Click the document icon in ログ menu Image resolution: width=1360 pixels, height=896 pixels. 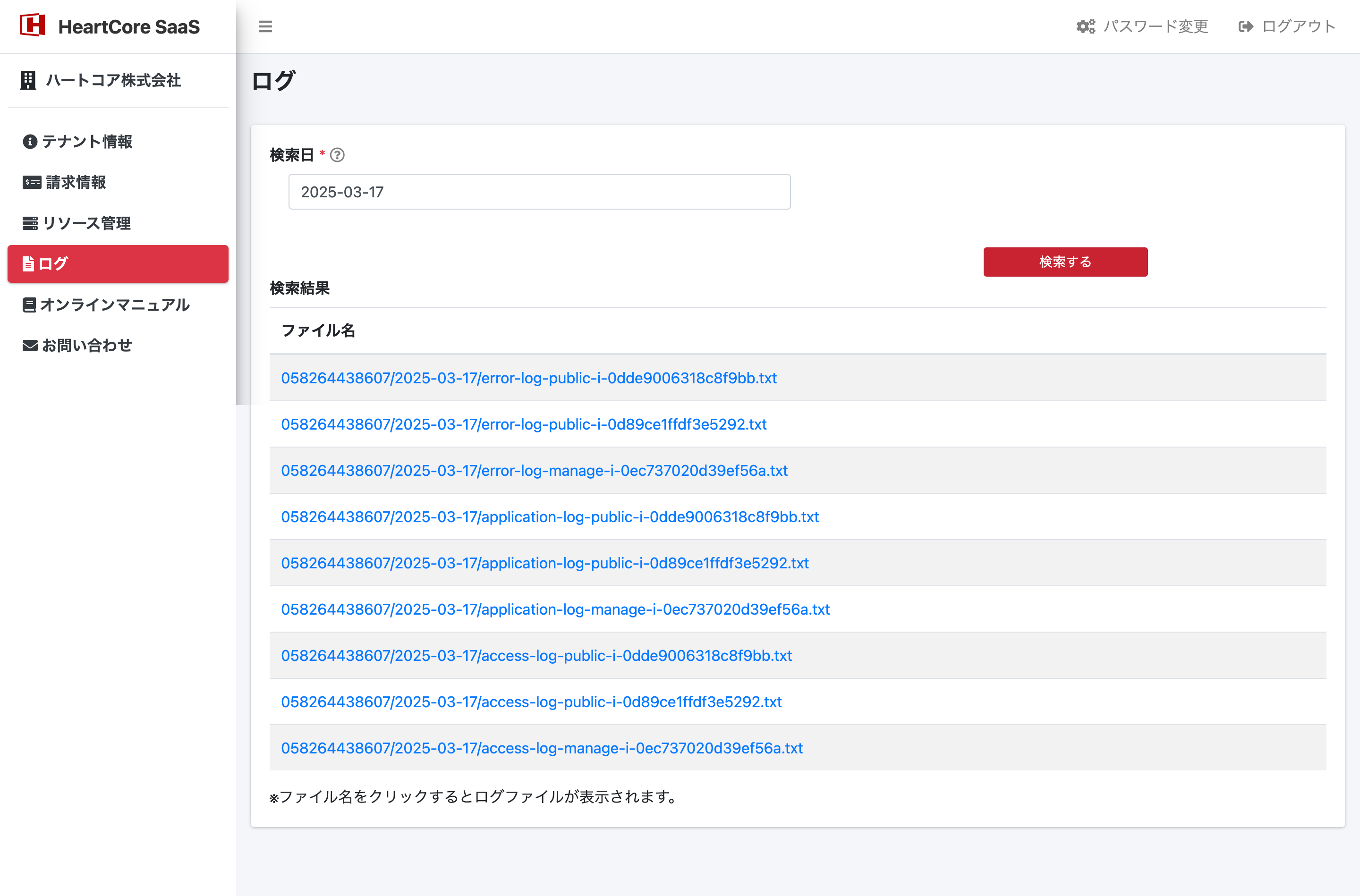(x=28, y=263)
